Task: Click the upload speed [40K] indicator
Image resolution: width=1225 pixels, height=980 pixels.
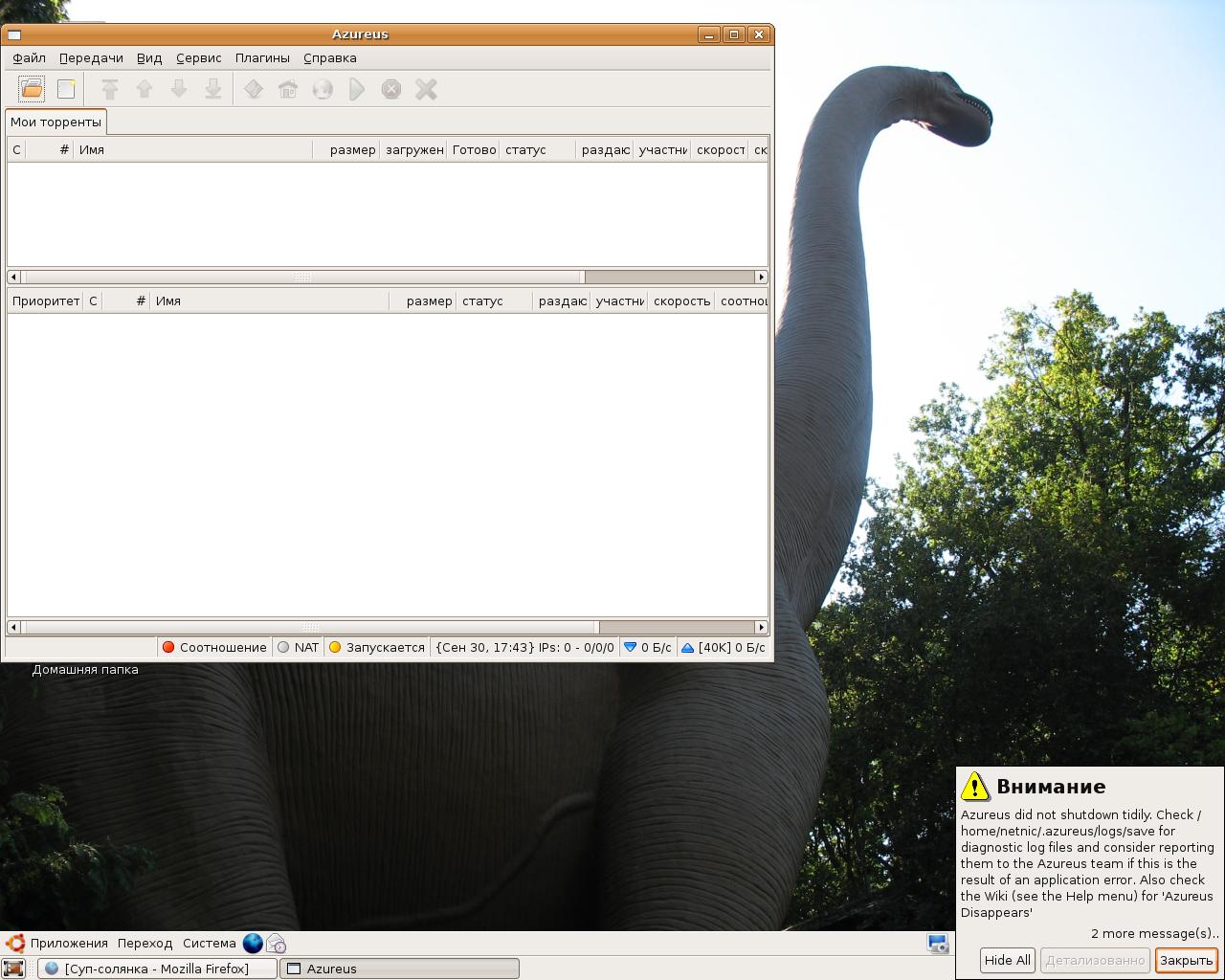Action: point(723,647)
